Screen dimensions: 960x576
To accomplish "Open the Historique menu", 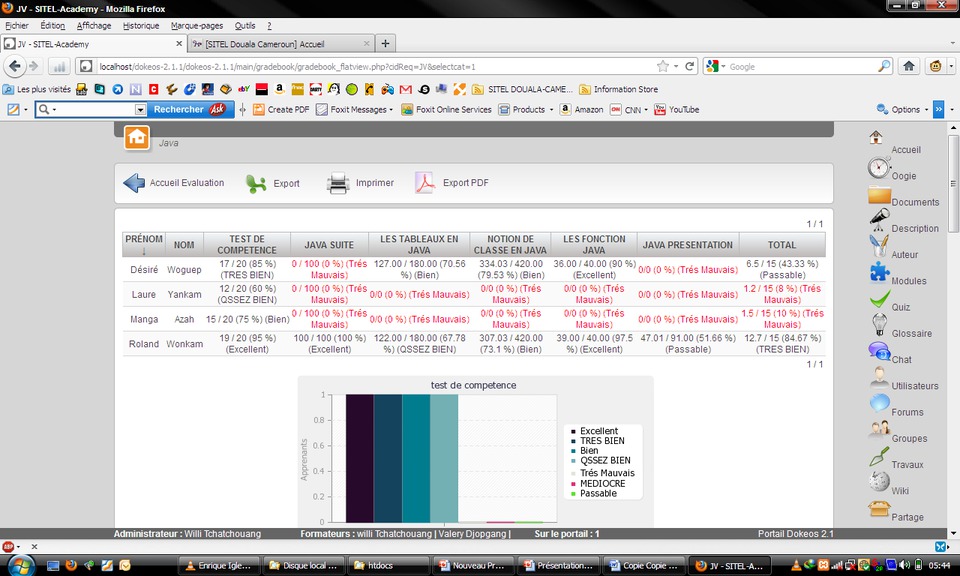I will coord(141,26).
